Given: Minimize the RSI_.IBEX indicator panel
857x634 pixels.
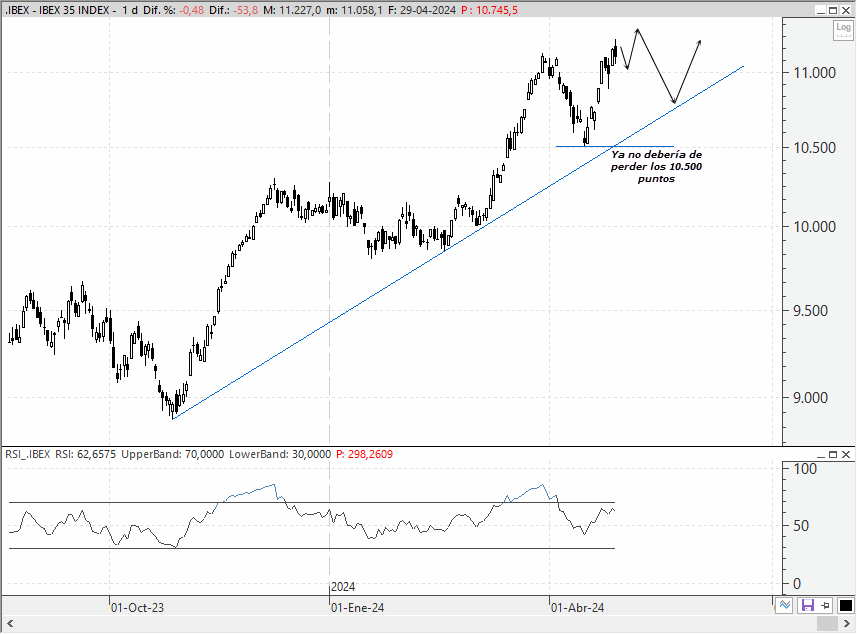Looking at the screenshot, I should [820, 455].
